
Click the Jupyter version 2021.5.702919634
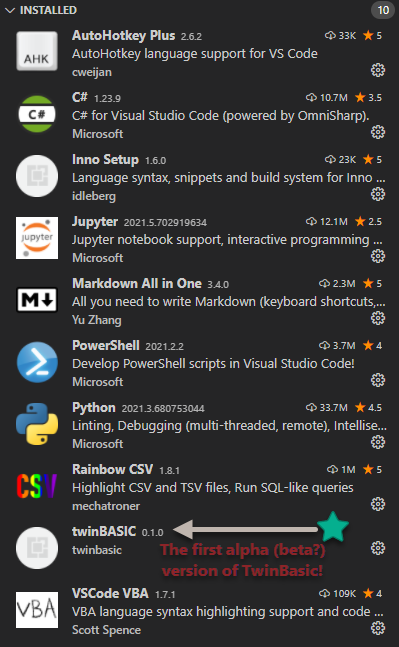pyautogui.click(x=165, y=222)
